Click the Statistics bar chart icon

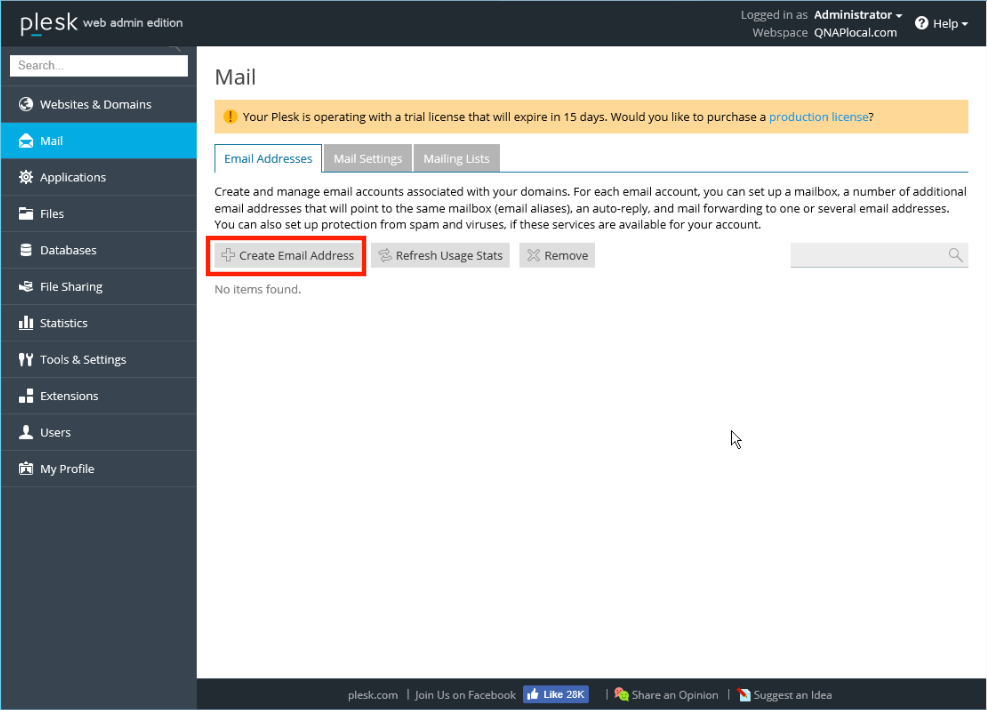tap(26, 324)
